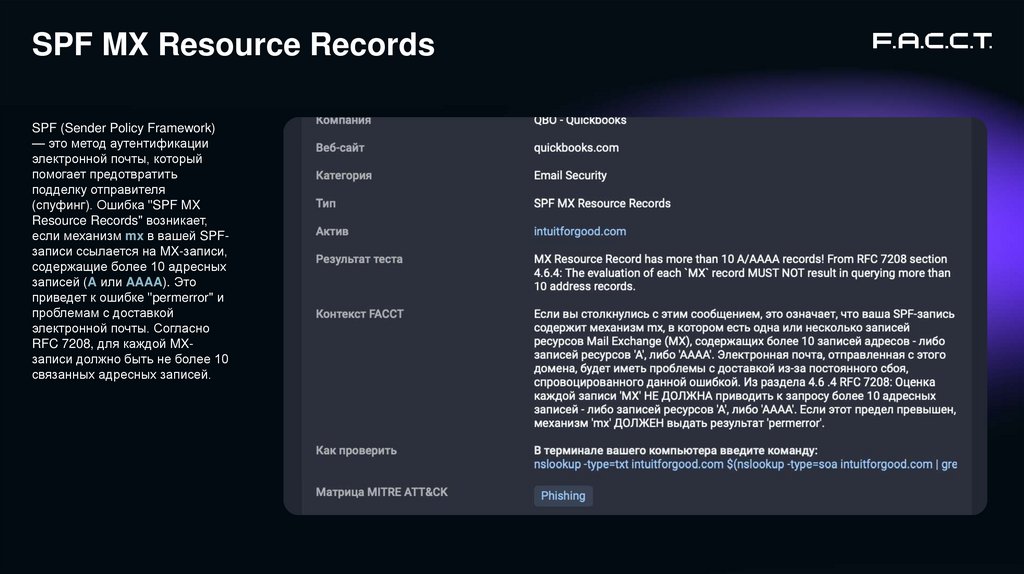The width and height of the screenshot is (1024, 574).
Task: Click the F.A.C.C.T. logo
Action: [932, 41]
